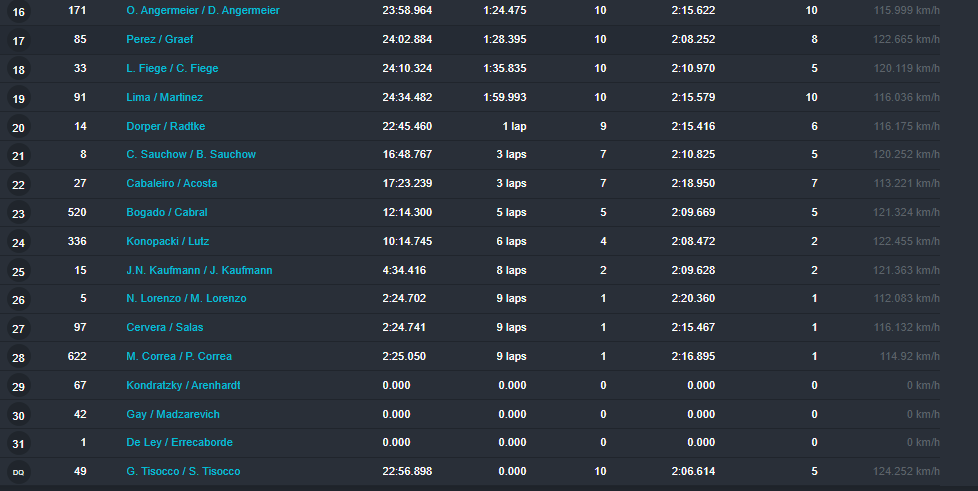Click the DQ status badge in last row
The height and width of the screenshot is (491, 978).
tap(19, 472)
